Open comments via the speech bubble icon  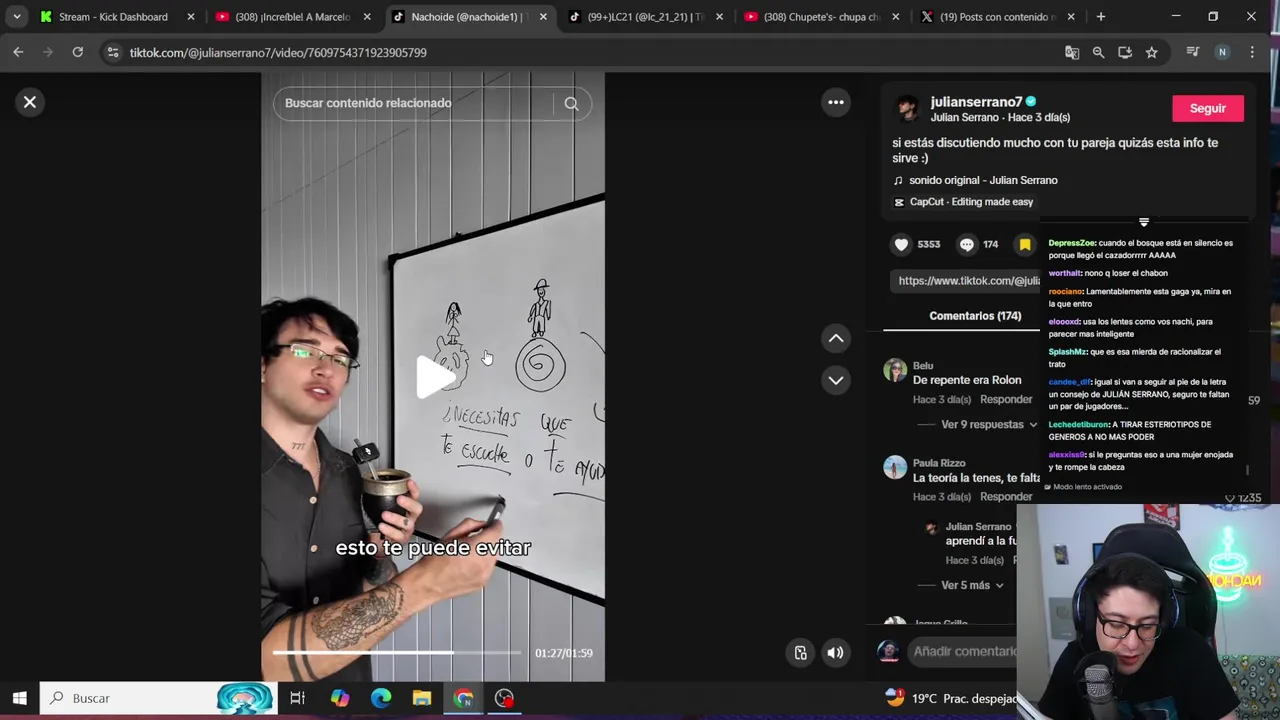tap(966, 244)
